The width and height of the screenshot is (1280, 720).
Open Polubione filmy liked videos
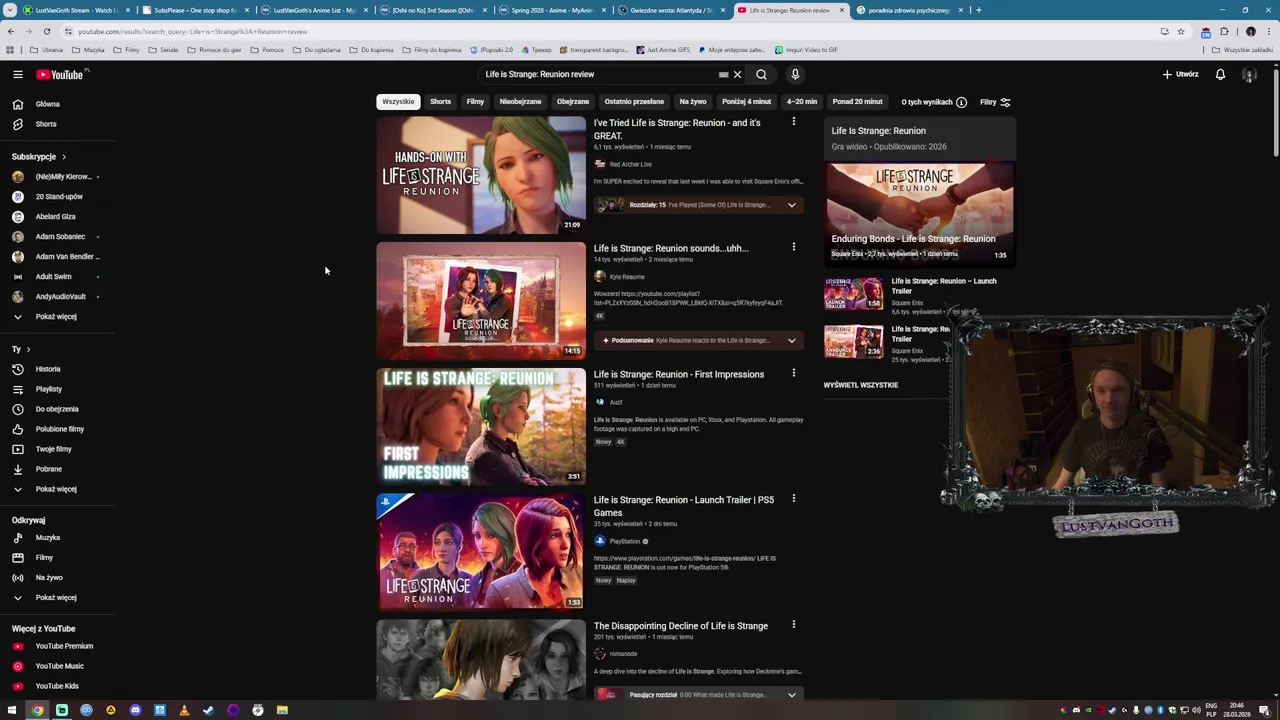57,429
